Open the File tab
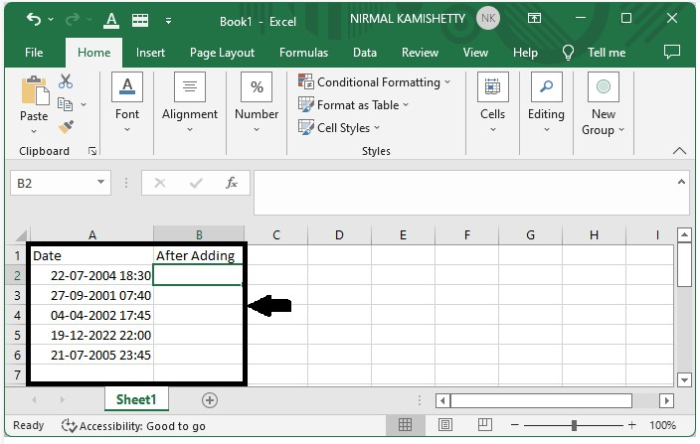Image resolution: width=700 pixels, height=444 pixels. [x=34, y=53]
